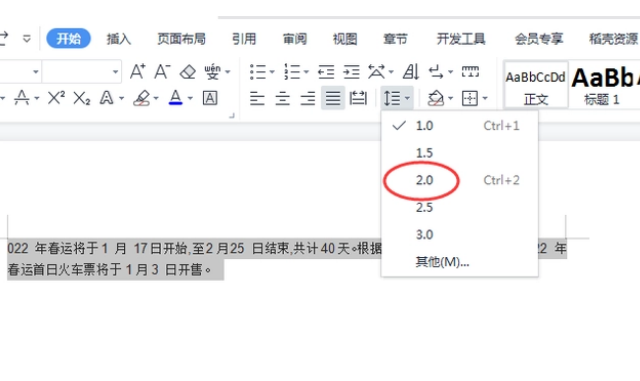The width and height of the screenshot is (640, 381).
Task: Apply bulleted list formatting
Action: pos(258,72)
